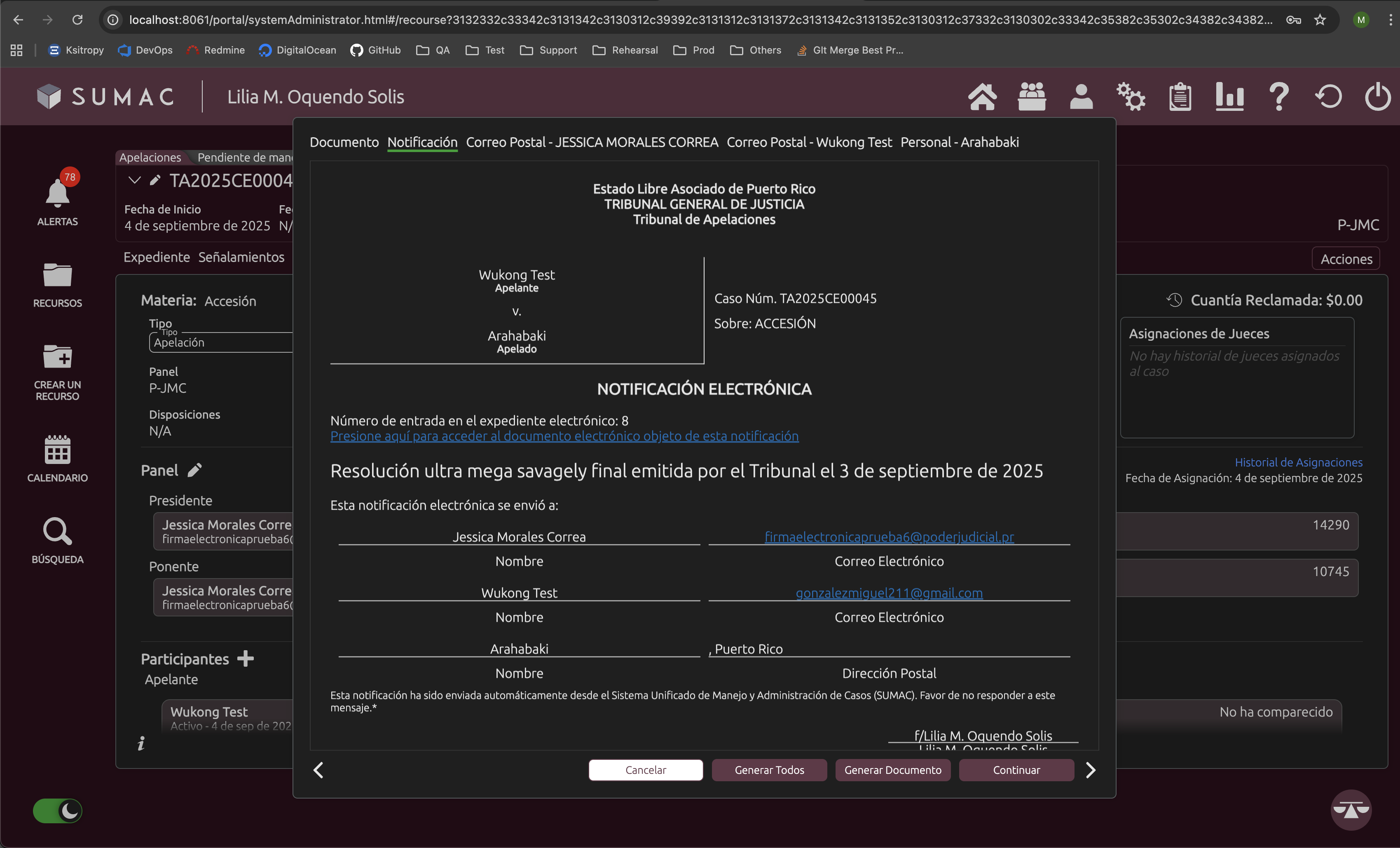The height and width of the screenshot is (848, 1400).
Task: Open the Búsqueda magnifier icon
Action: [57, 532]
